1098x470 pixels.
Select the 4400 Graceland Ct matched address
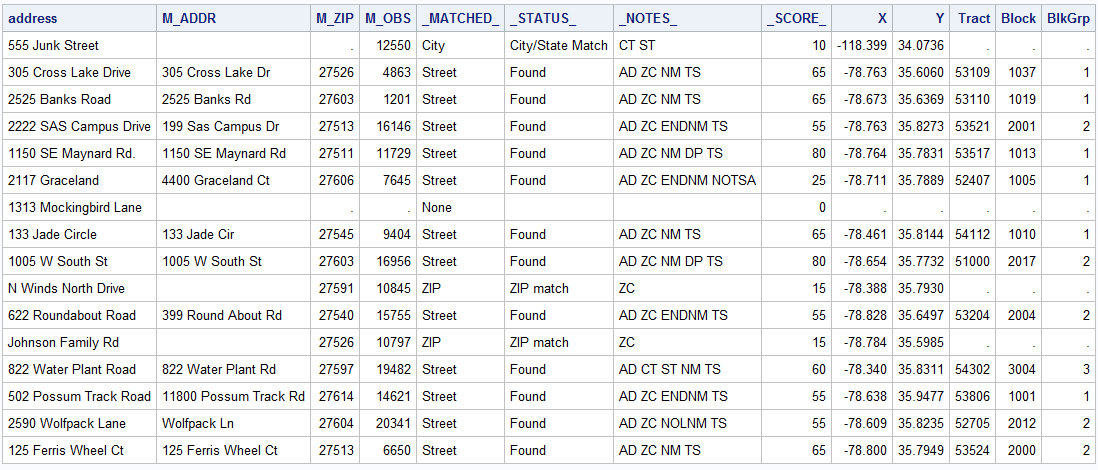coord(219,181)
